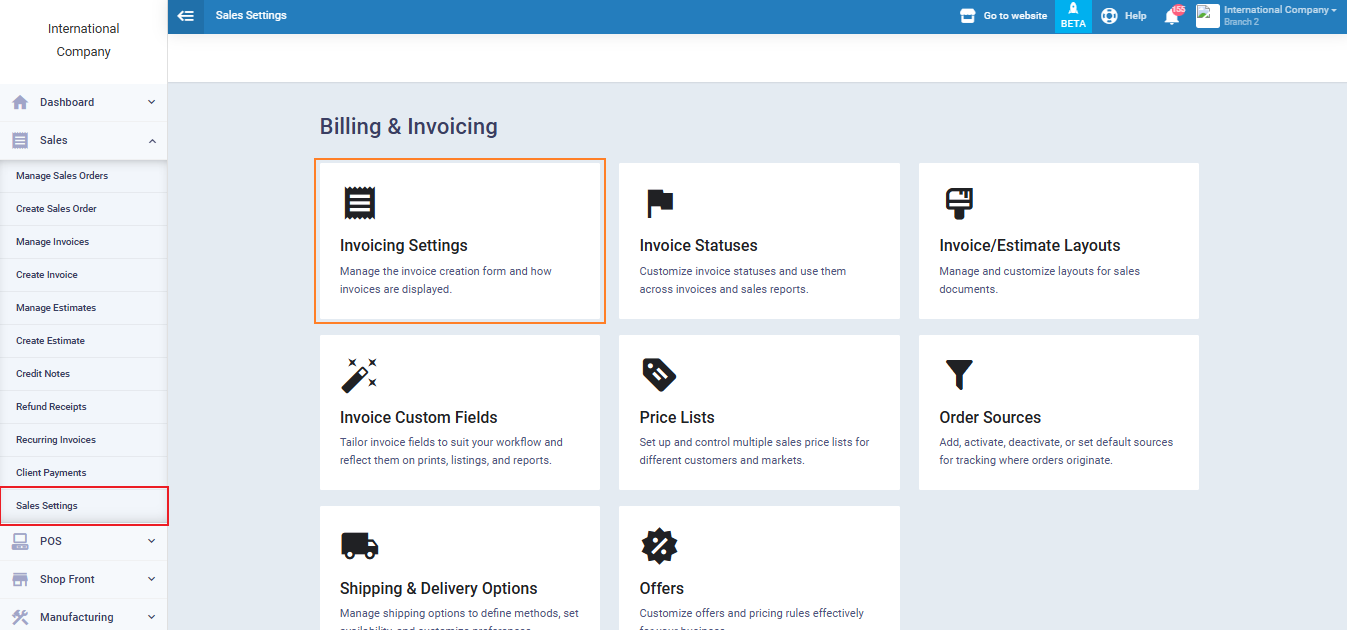Select Recurring Invoices from the sidebar
The image size is (1347, 630).
[x=56, y=440]
